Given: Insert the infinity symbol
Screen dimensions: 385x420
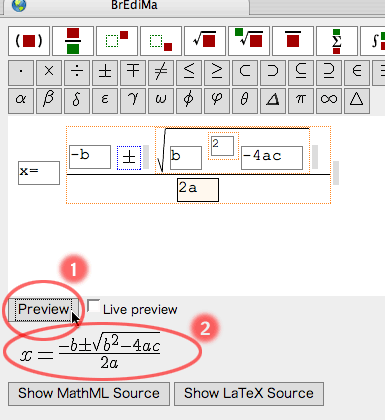Looking at the screenshot, I should (329, 101).
